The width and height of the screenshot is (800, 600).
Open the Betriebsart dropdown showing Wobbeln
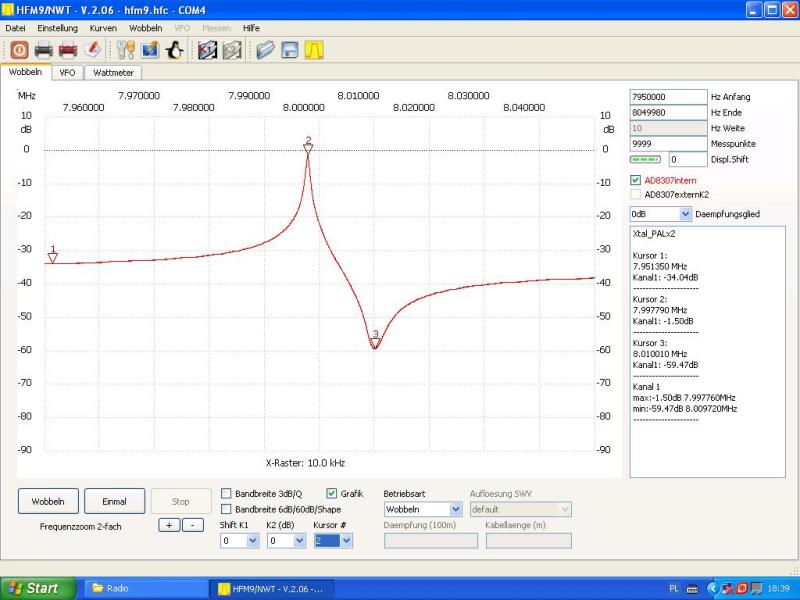pyautogui.click(x=422, y=509)
